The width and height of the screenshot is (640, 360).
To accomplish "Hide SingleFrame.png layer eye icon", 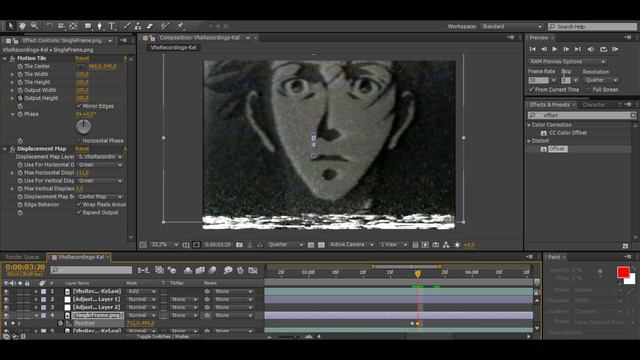I will point(6,315).
